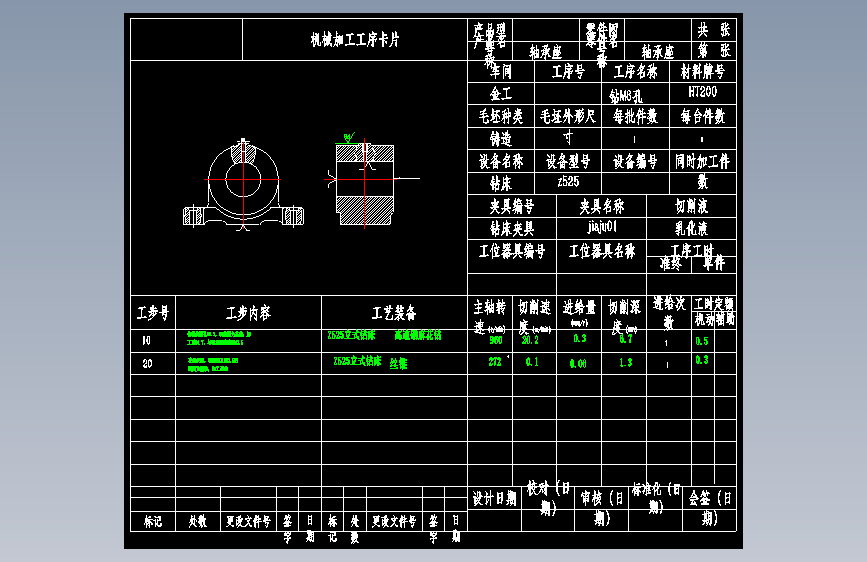Select the left mounting bolt hole of front view
Screen dimensions: 867x562
(x=193, y=216)
